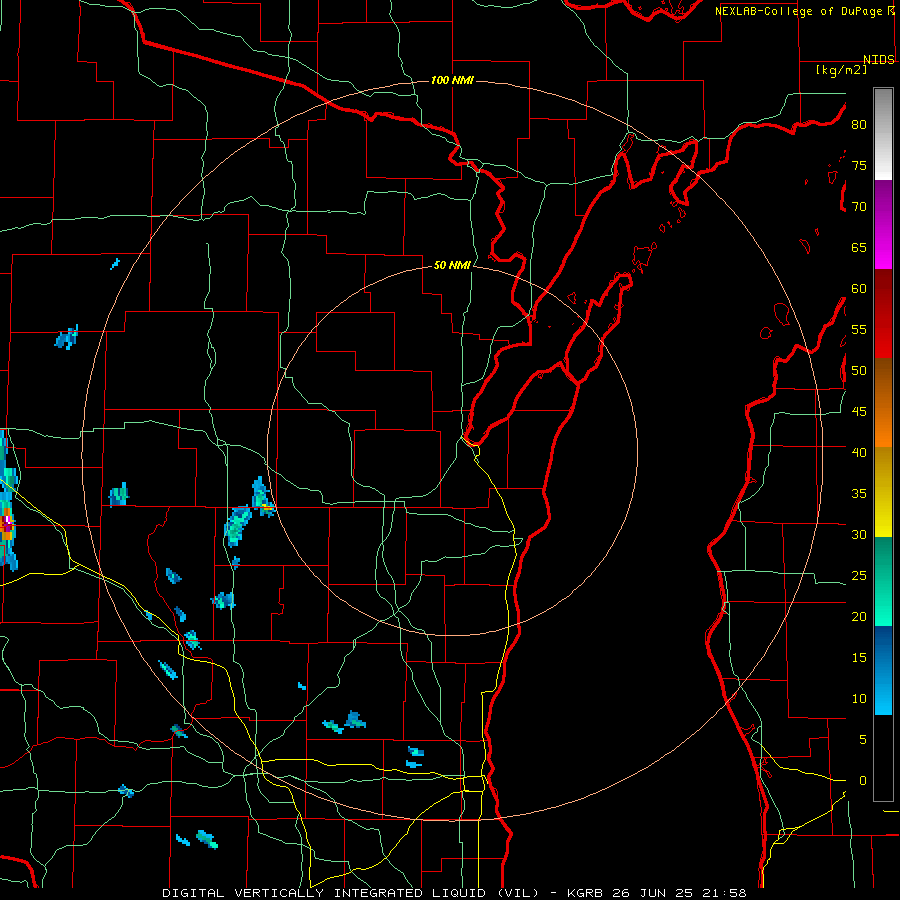Click the legend value 30
The width and height of the screenshot is (900, 900).
859,535
